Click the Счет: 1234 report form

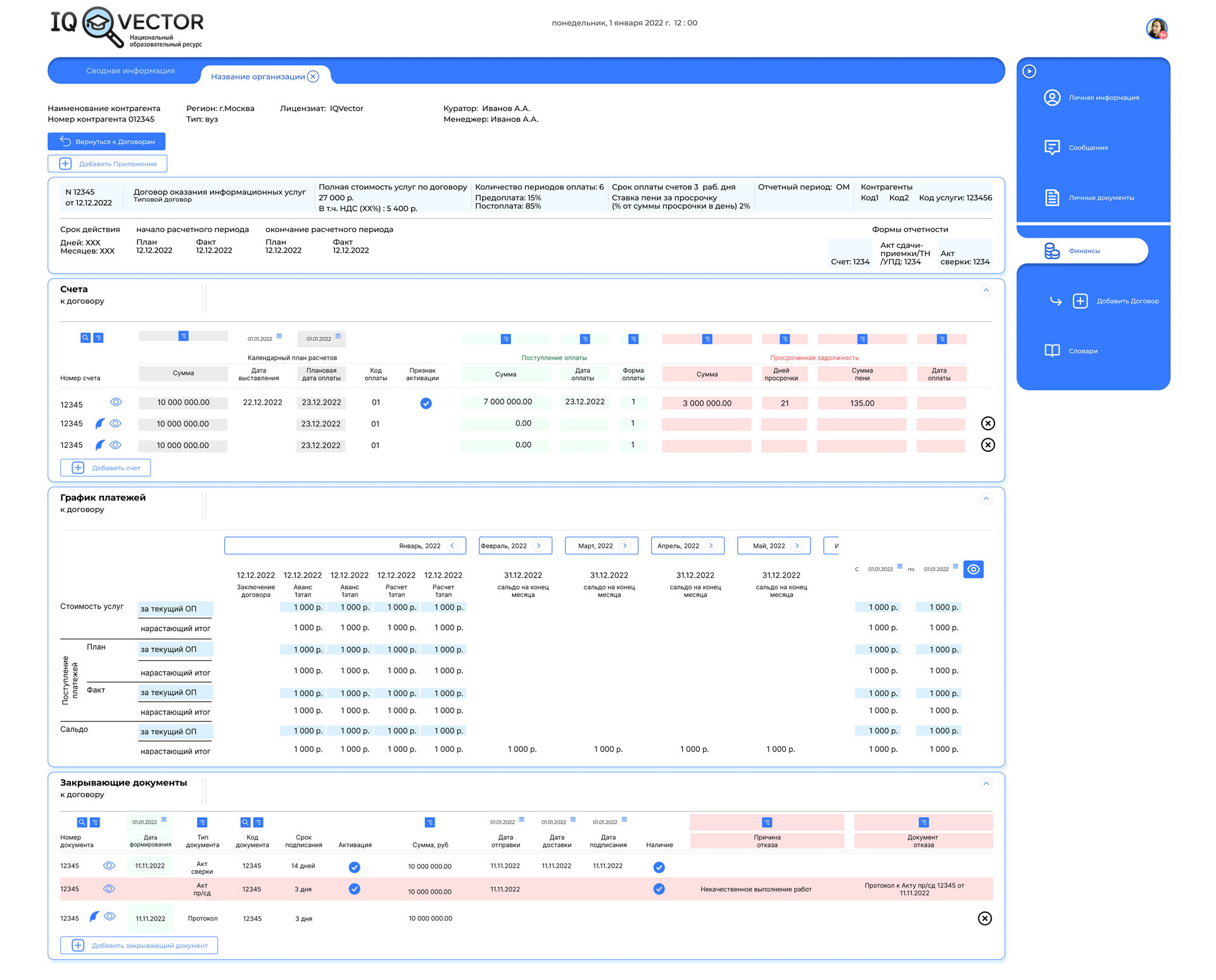850,253
